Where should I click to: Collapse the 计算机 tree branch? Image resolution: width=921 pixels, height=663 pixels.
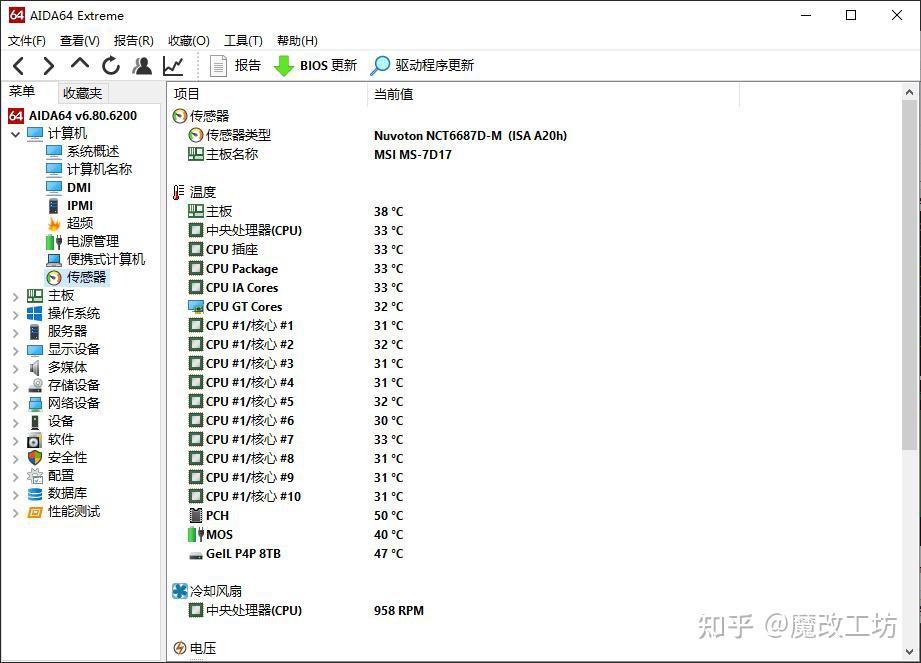click(15, 133)
